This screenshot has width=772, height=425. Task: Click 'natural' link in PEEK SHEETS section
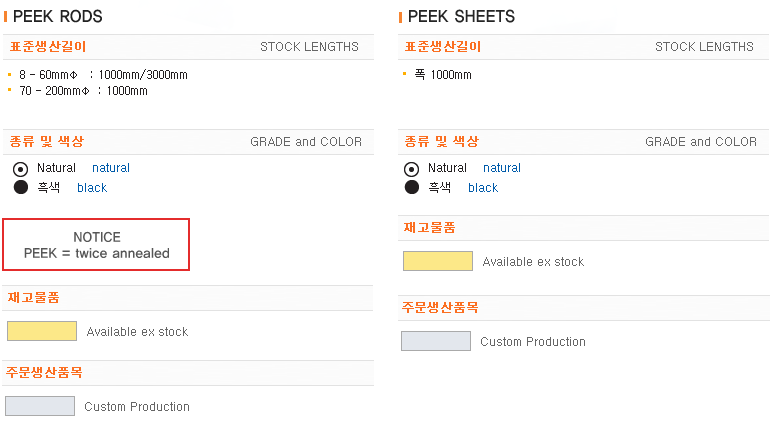tap(502, 168)
